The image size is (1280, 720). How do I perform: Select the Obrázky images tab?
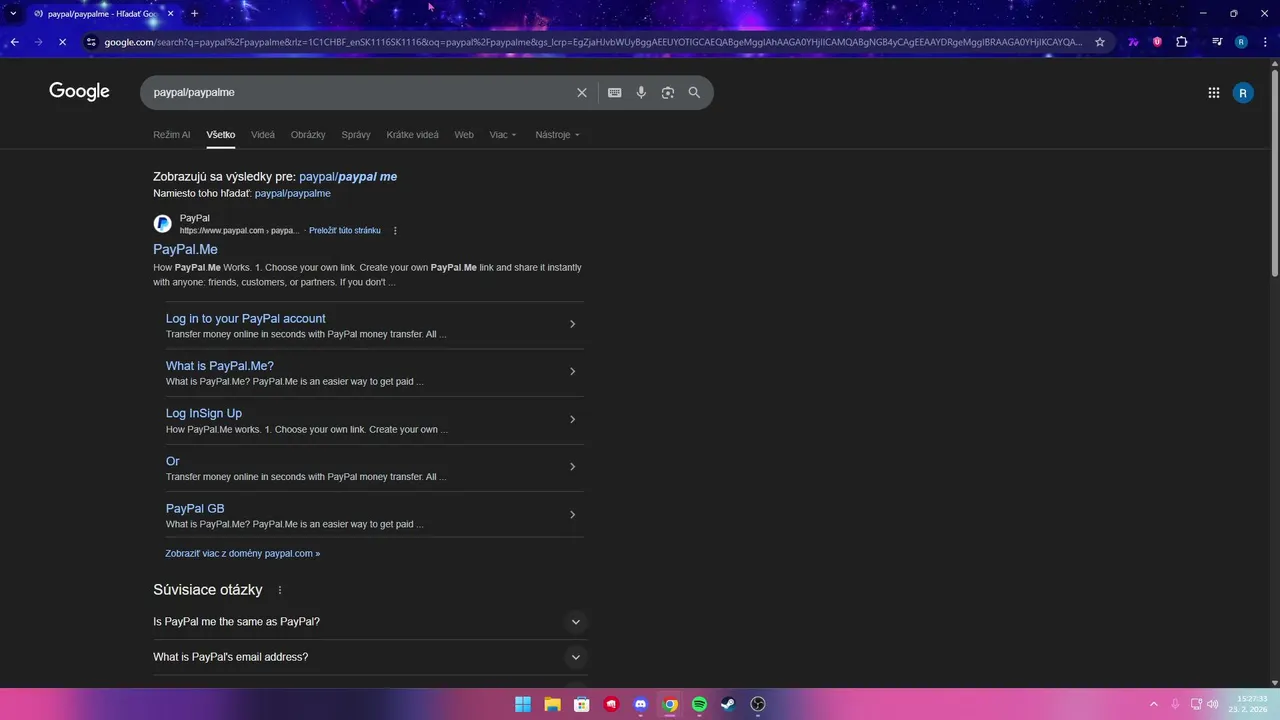[x=308, y=135]
